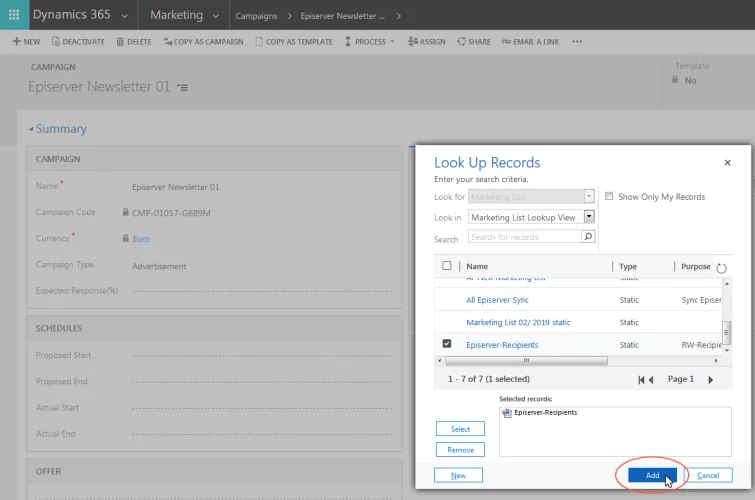The height and width of the screenshot is (500, 755).
Task: Click the Expected Response(%) field
Action: [262, 291]
